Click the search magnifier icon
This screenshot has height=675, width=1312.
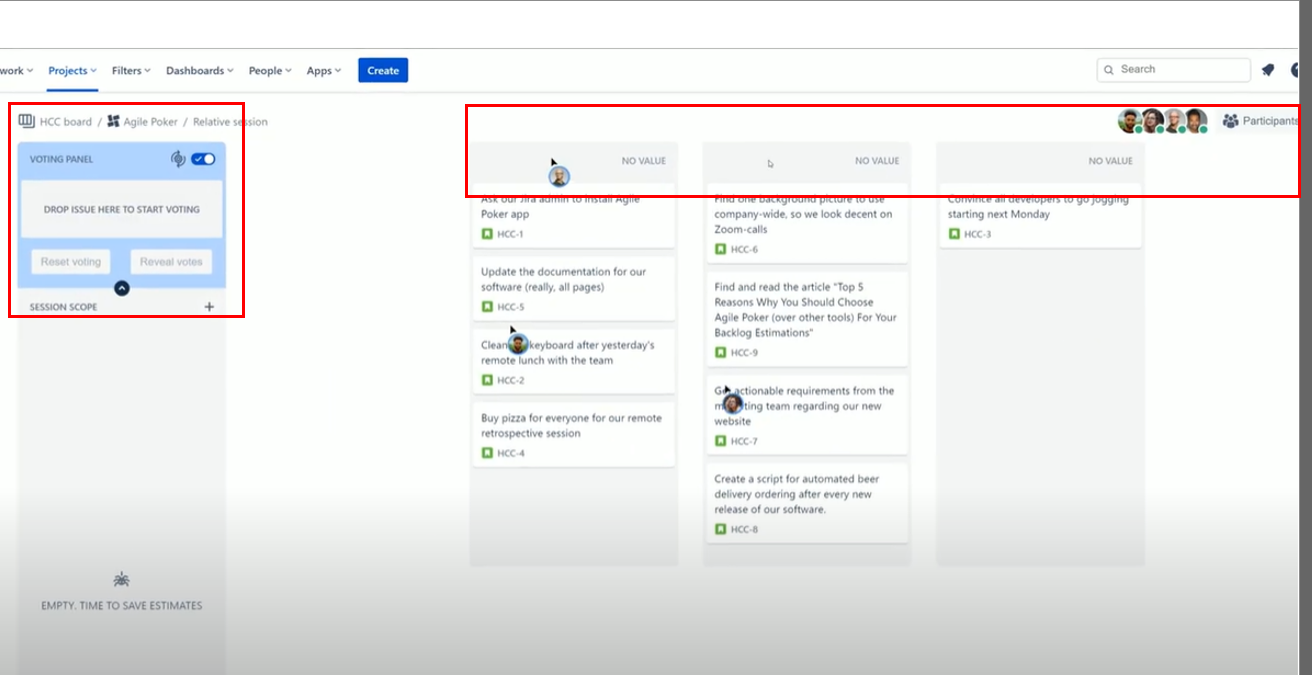1109,70
